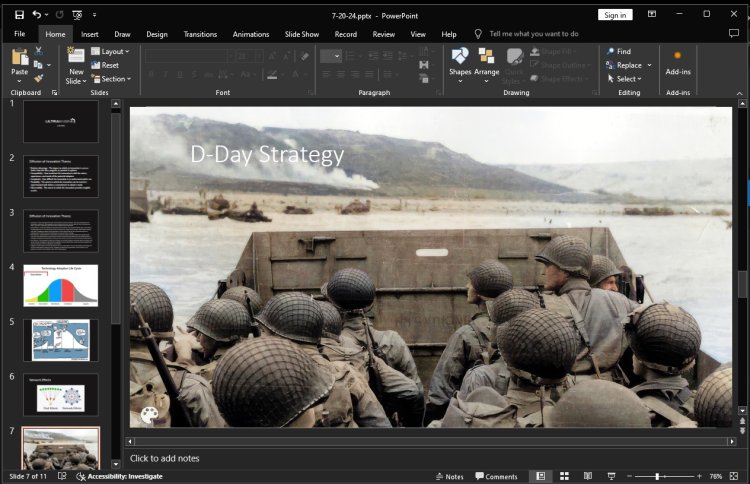This screenshot has height=484, width=750.
Task: Expand the Layout dropdown
Action: tap(113, 51)
